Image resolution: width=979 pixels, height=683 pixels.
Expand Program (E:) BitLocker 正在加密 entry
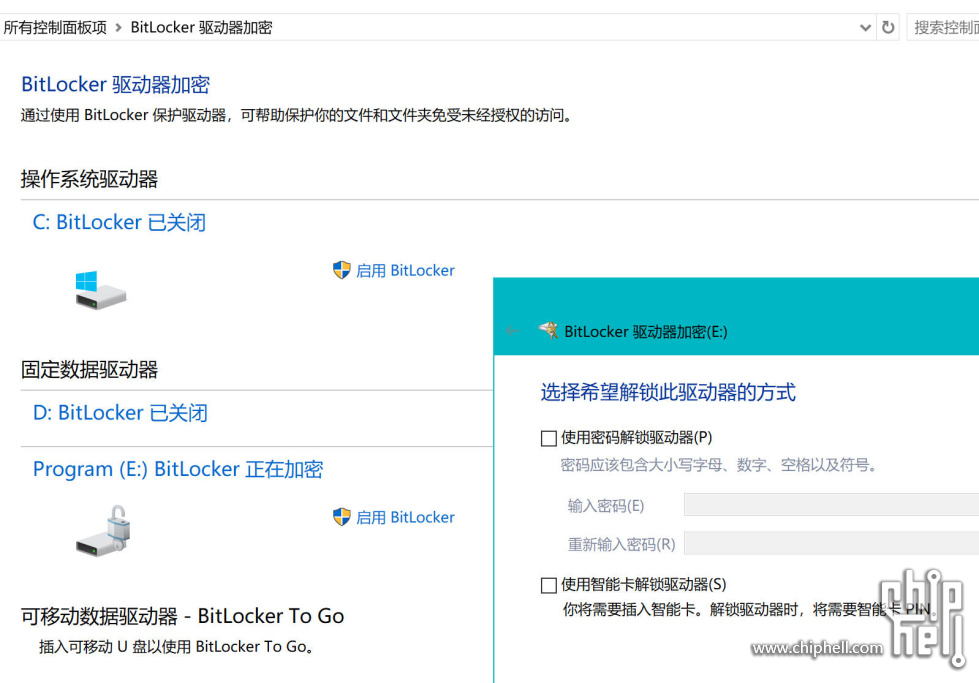[x=178, y=469]
